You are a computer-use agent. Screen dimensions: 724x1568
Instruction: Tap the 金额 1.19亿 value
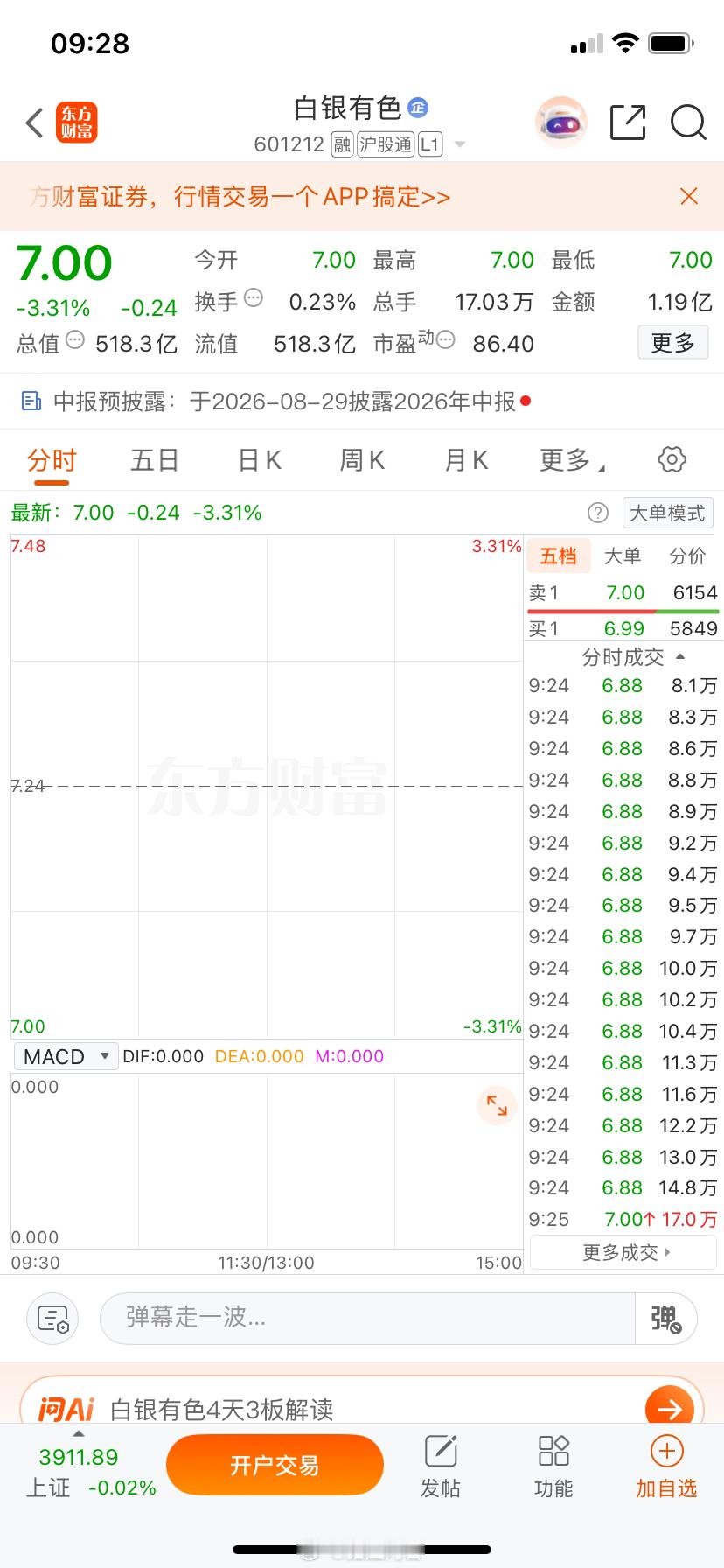(x=680, y=302)
